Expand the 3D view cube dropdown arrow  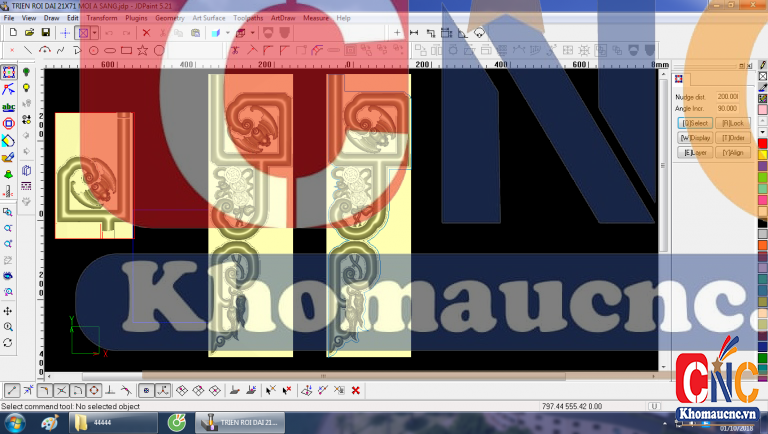[228, 32]
